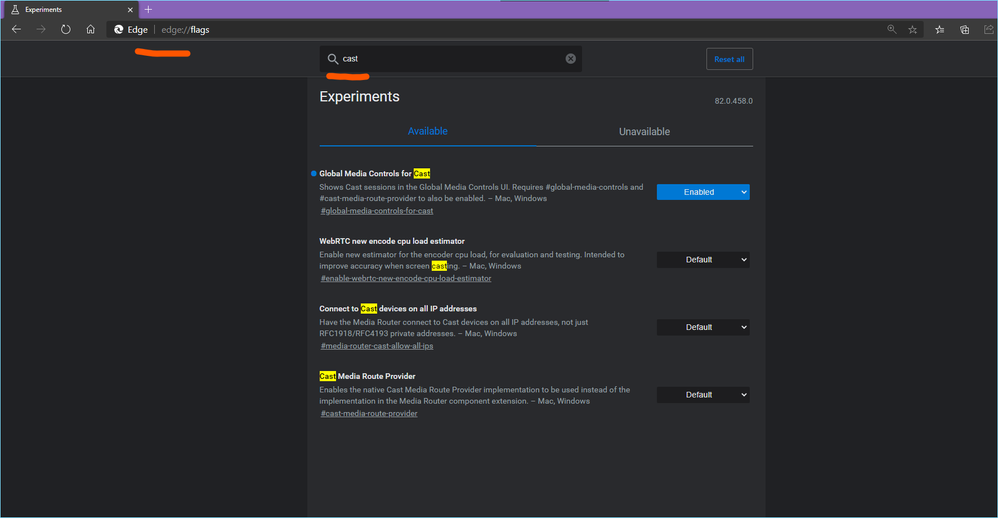Screen dimensions: 998x518
Task: Open the Default dropdown for WebRTC new encode cpu load estimator
Action: pyautogui.click(x=703, y=260)
